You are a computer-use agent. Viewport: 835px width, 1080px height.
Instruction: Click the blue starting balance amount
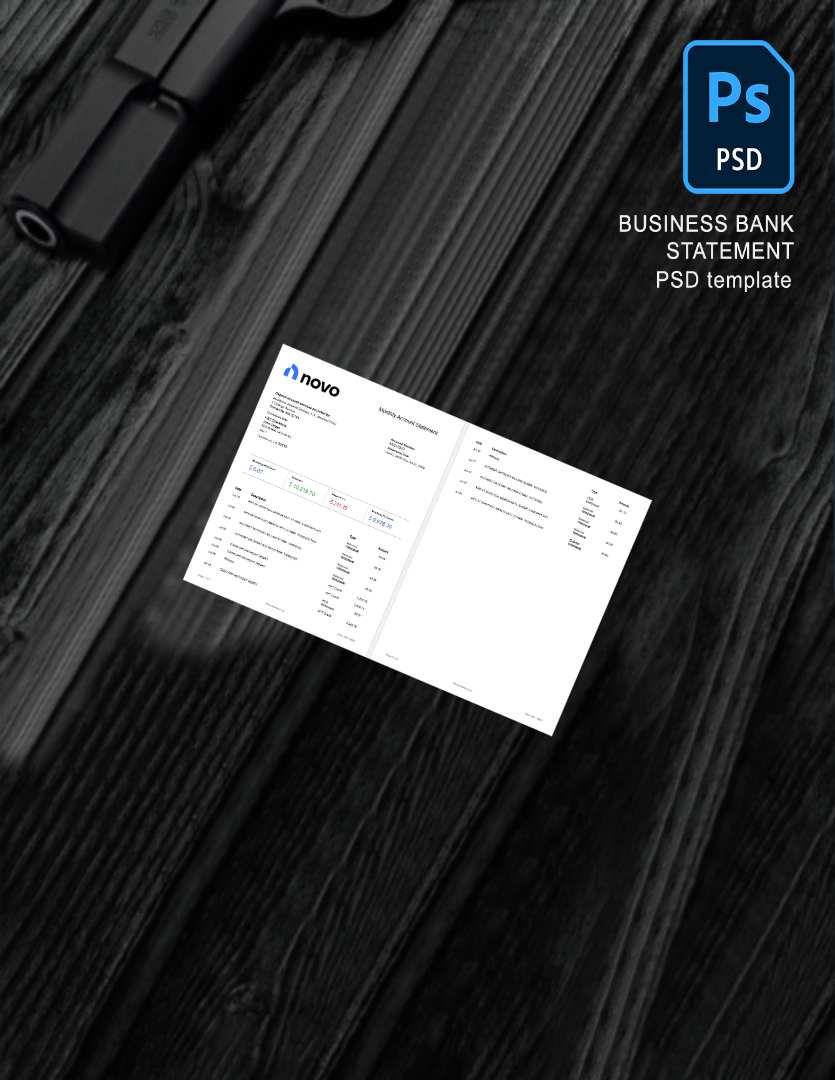pyautogui.click(x=256, y=470)
